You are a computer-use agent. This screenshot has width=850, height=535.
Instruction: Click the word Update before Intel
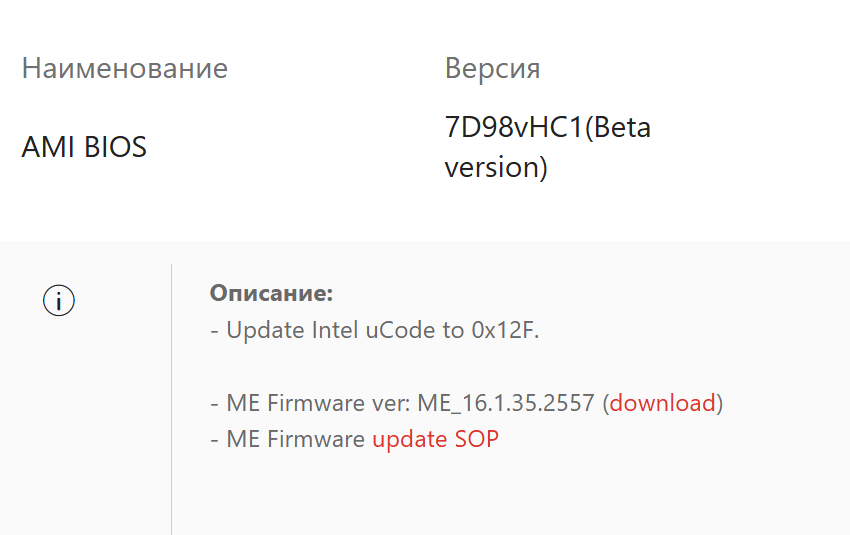pos(265,330)
